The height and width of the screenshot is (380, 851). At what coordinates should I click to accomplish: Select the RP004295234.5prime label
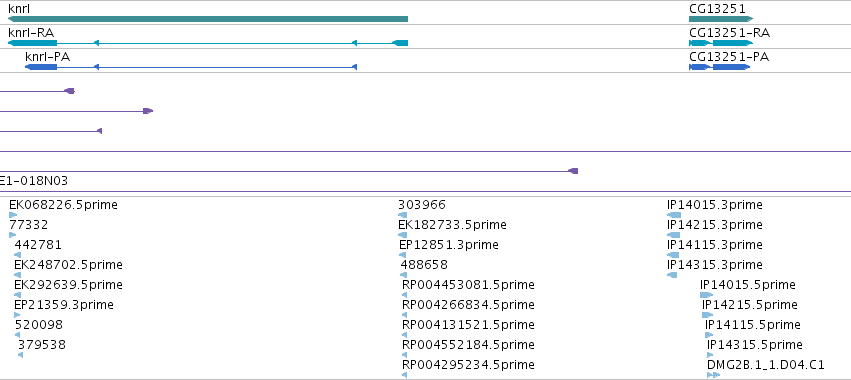(x=468, y=364)
